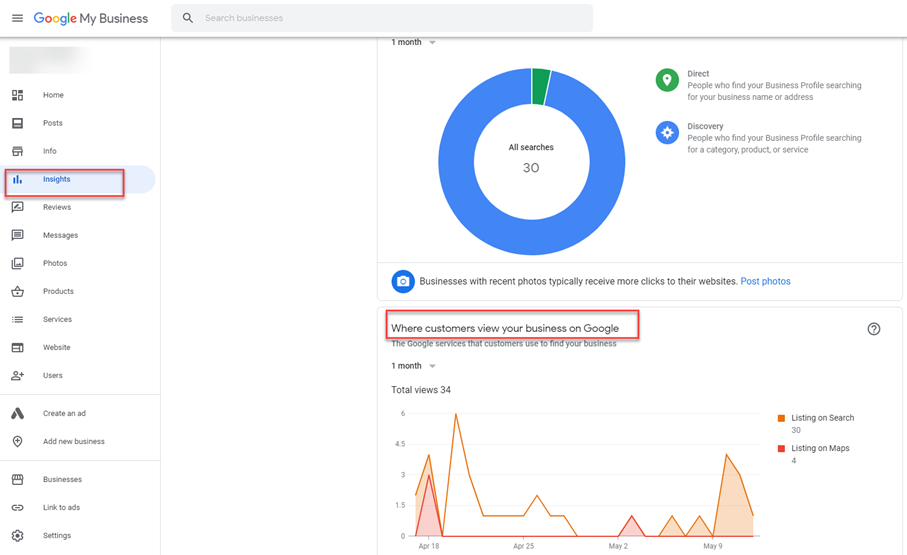Click the search magnifier icon
907x555 pixels.
[x=188, y=18]
